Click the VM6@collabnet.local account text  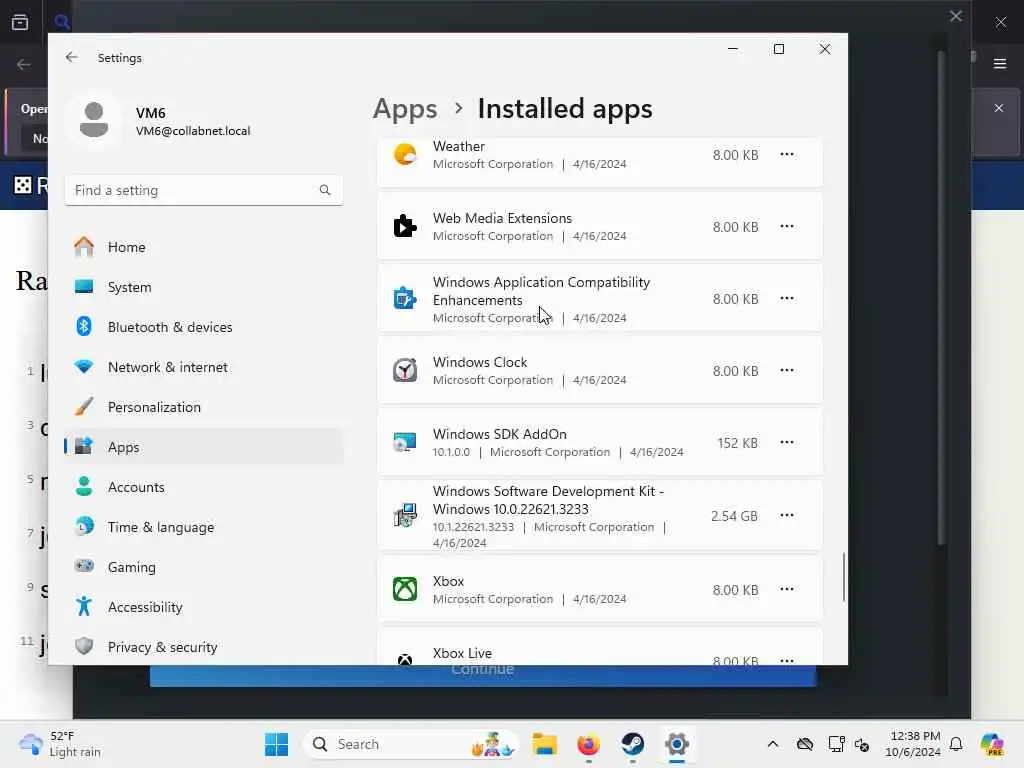[193, 131]
